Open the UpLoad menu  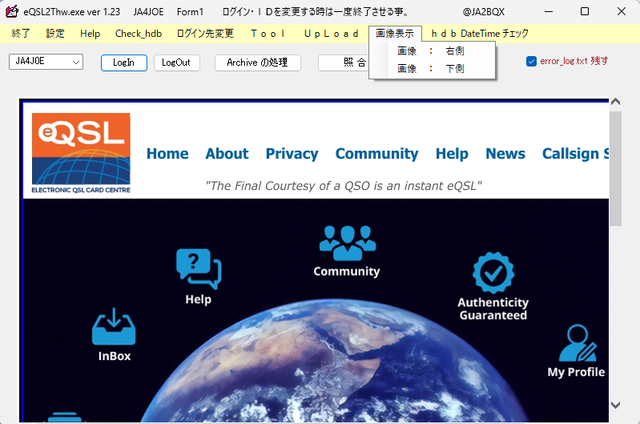tap(331, 33)
